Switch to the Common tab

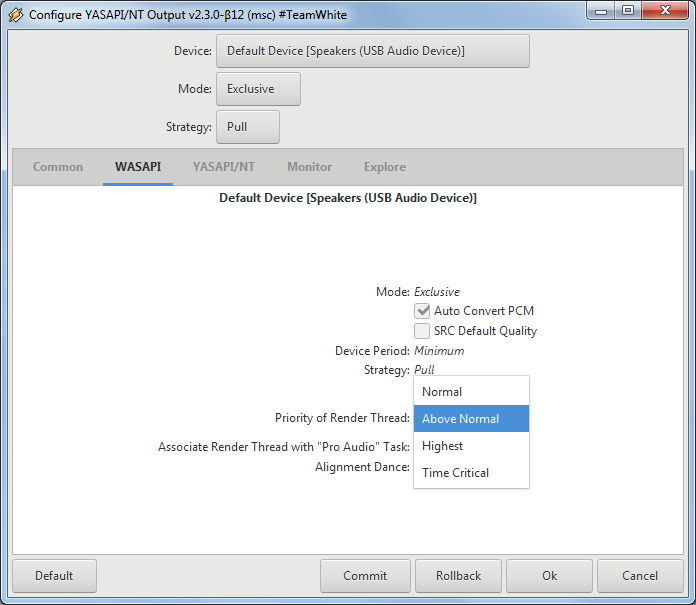[x=58, y=167]
